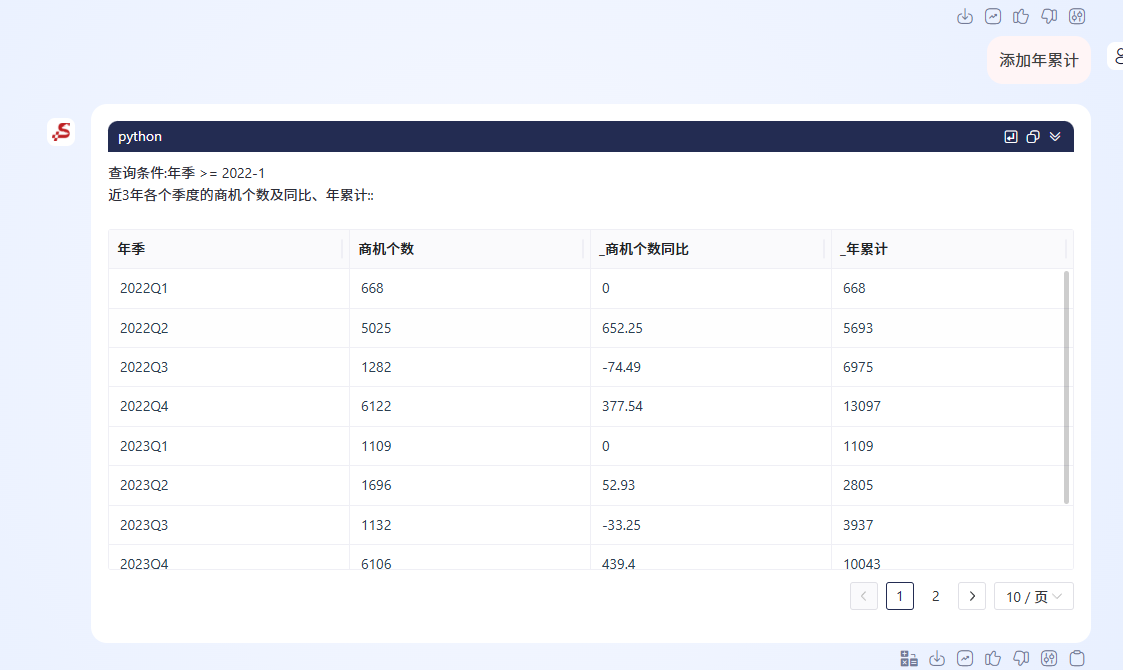Image resolution: width=1123 pixels, height=670 pixels.
Task: Click the -74.49 year-over-year value
Action: (622, 367)
